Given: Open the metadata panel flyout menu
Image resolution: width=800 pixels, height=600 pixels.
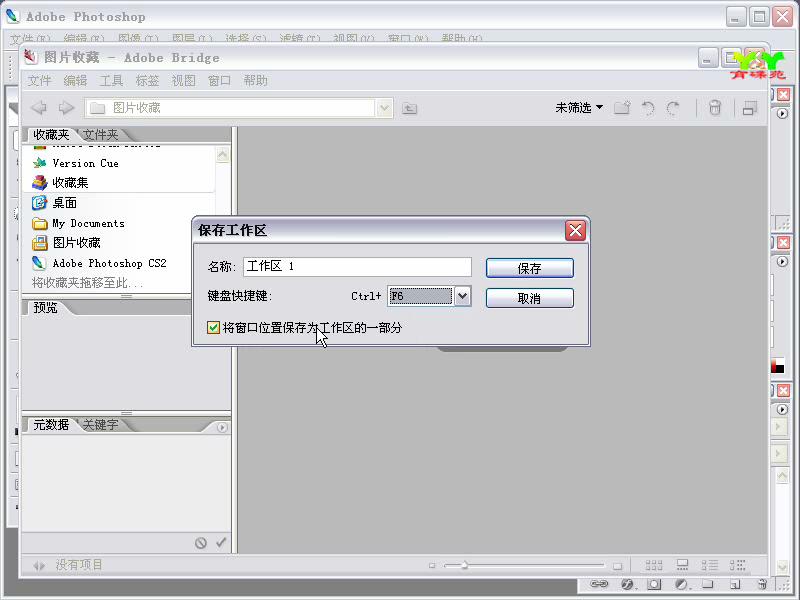Looking at the screenshot, I should pyautogui.click(x=221, y=428).
